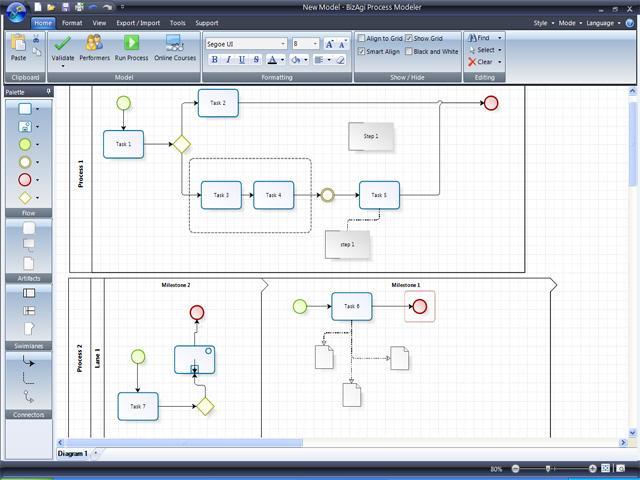Toggle italic formatting
Screen dimensions: 640x480
coord(228,60)
